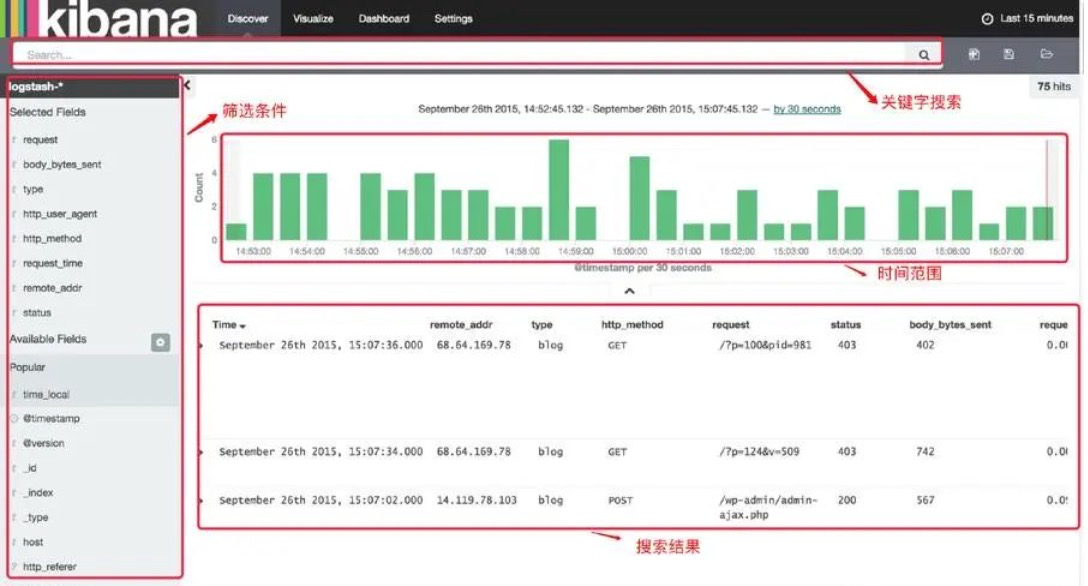Open the Available Fields gear settings
The height and width of the screenshot is (586, 1088).
[160, 342]
